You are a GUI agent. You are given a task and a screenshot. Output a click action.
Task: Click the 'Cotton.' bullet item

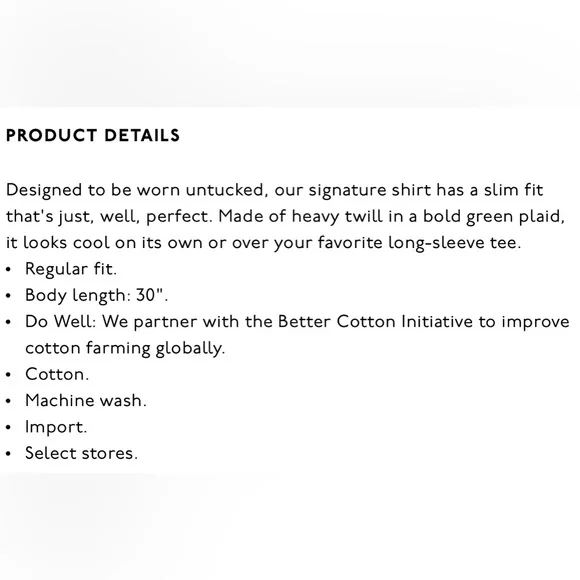57,374
